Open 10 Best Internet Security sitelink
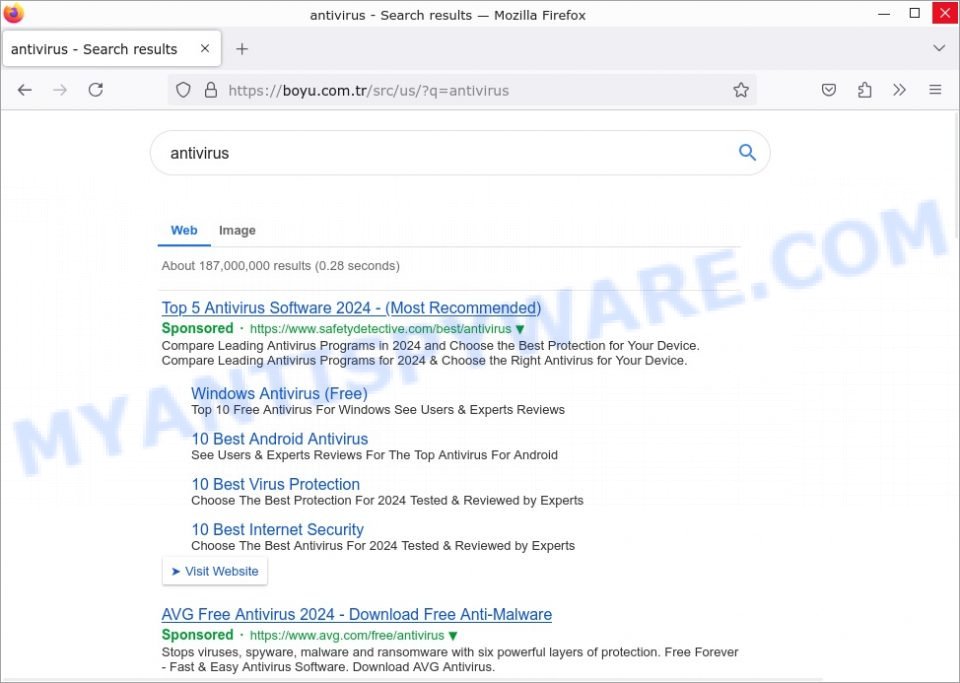The height and width of the screenshot is (683, 960). 277,529
